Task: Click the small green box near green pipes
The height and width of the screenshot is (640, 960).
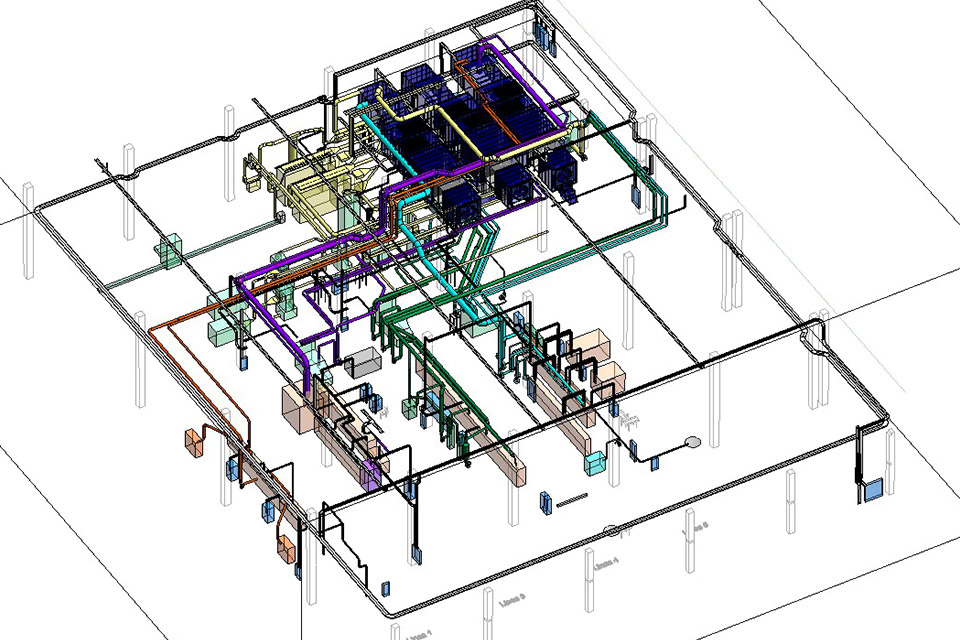Action: tap(410, 408)
